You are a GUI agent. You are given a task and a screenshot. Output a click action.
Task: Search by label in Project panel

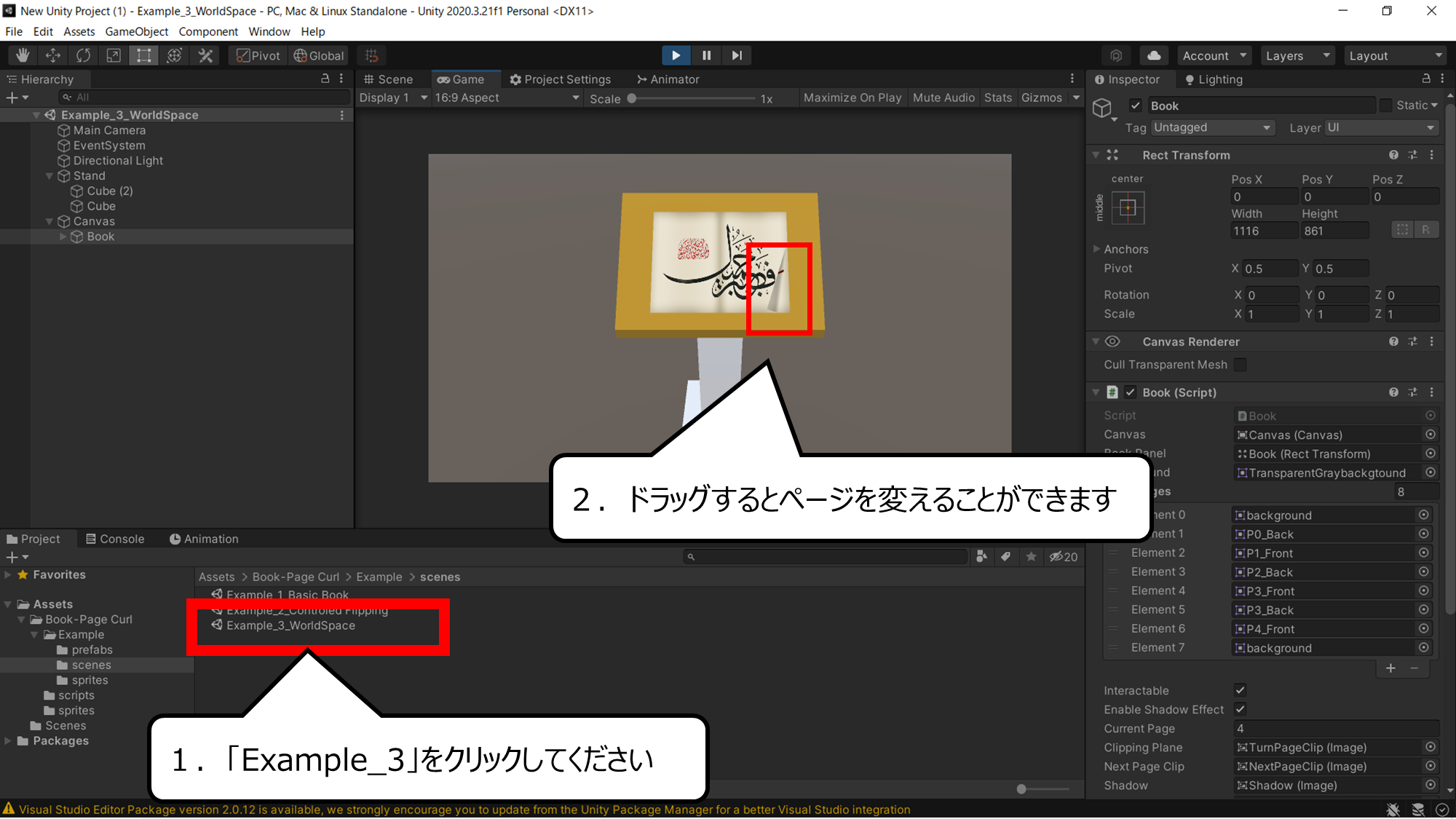tap(1005, 557)
